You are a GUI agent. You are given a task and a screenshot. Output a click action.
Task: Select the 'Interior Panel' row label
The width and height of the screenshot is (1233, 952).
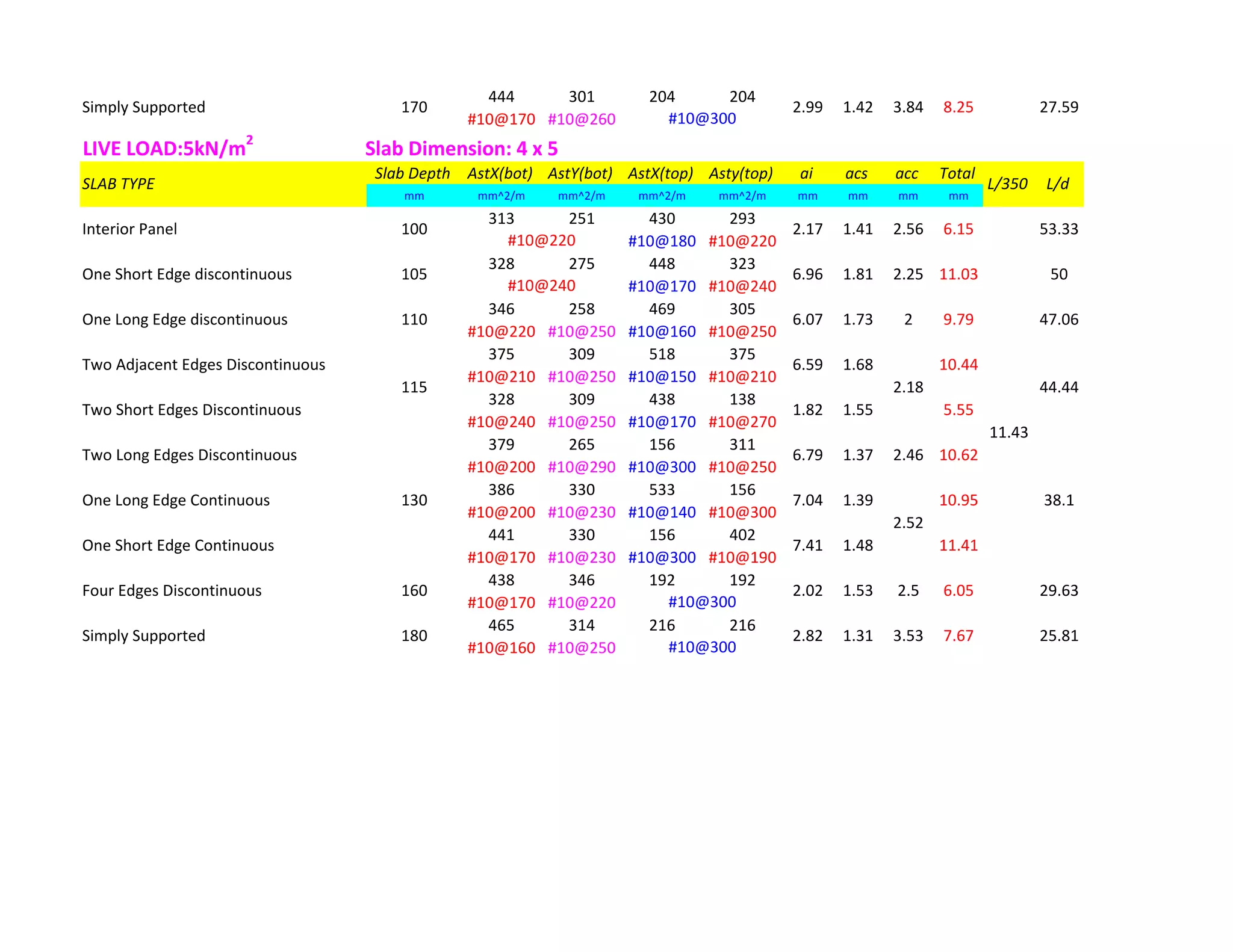(129, 229)
